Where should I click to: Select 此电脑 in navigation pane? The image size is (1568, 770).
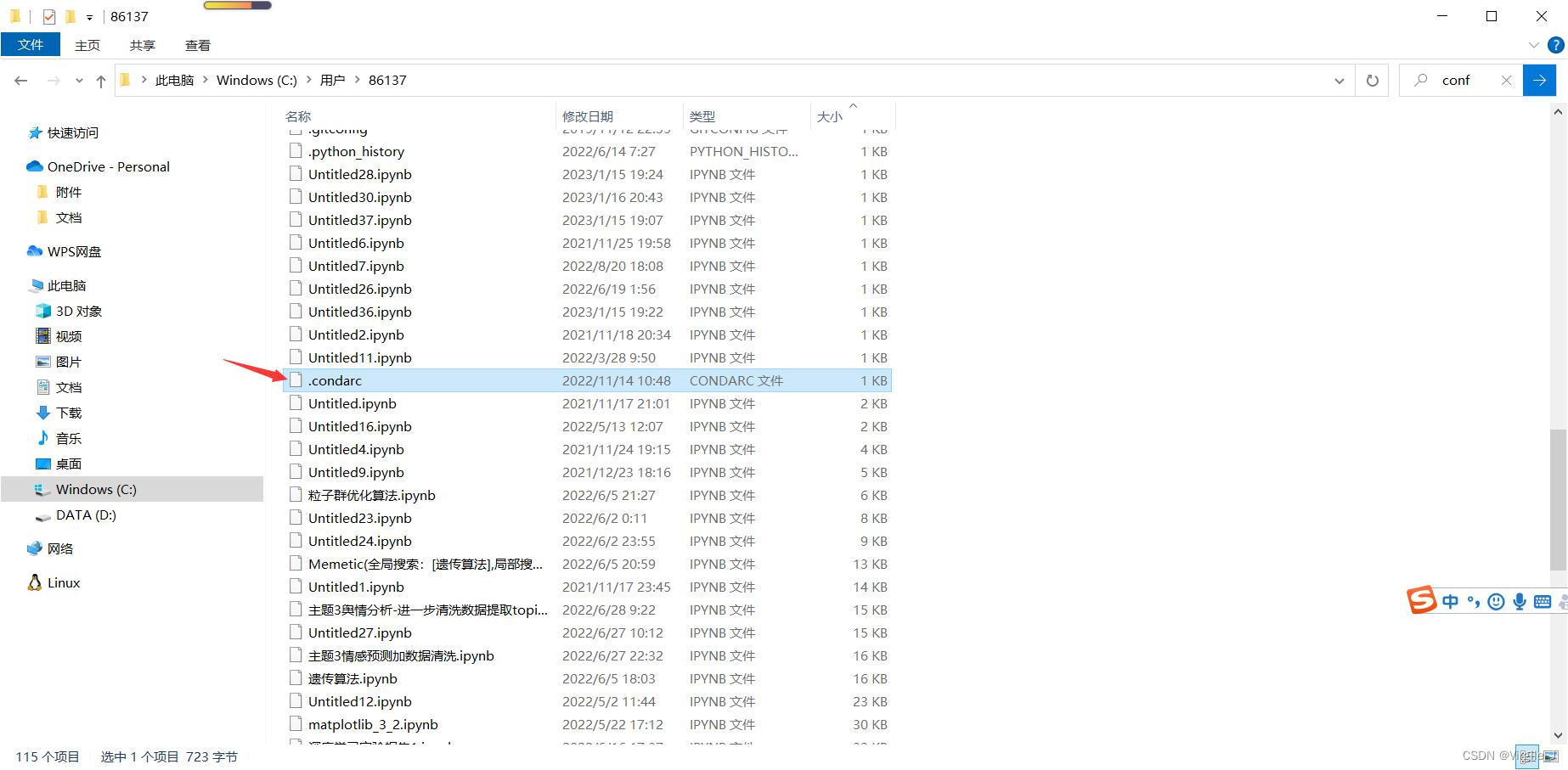pos(66,286)
